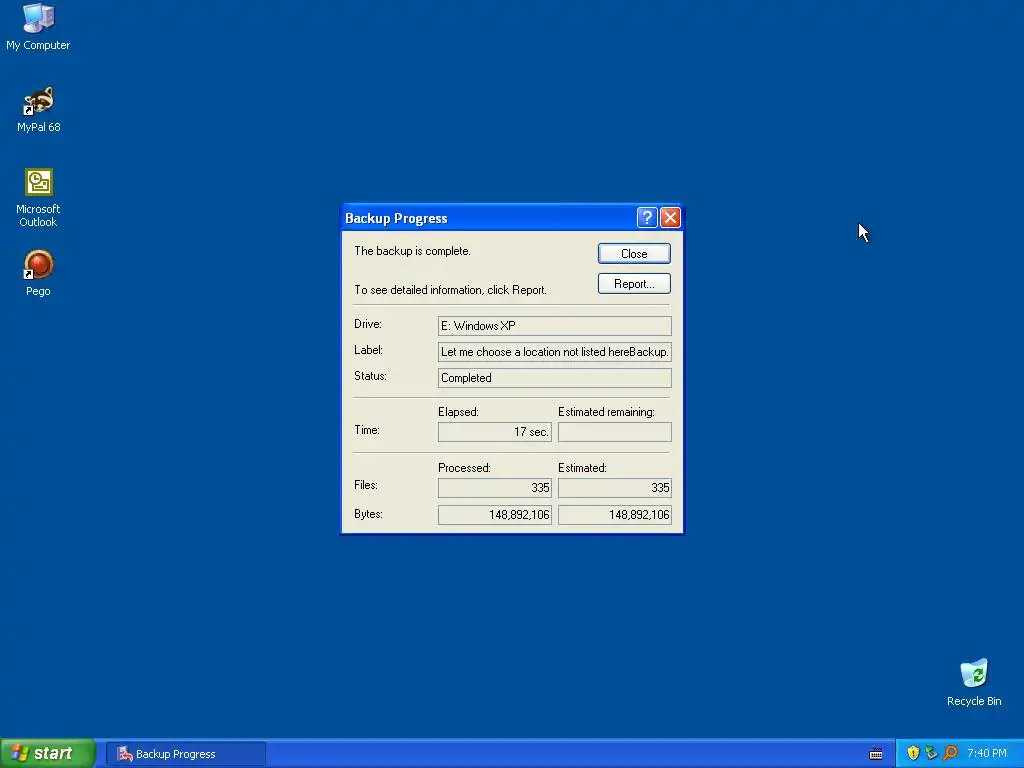Screen dimensions: 1024x768
Task: Click 'The backup is complete.' message
Action: coord(412,251)
